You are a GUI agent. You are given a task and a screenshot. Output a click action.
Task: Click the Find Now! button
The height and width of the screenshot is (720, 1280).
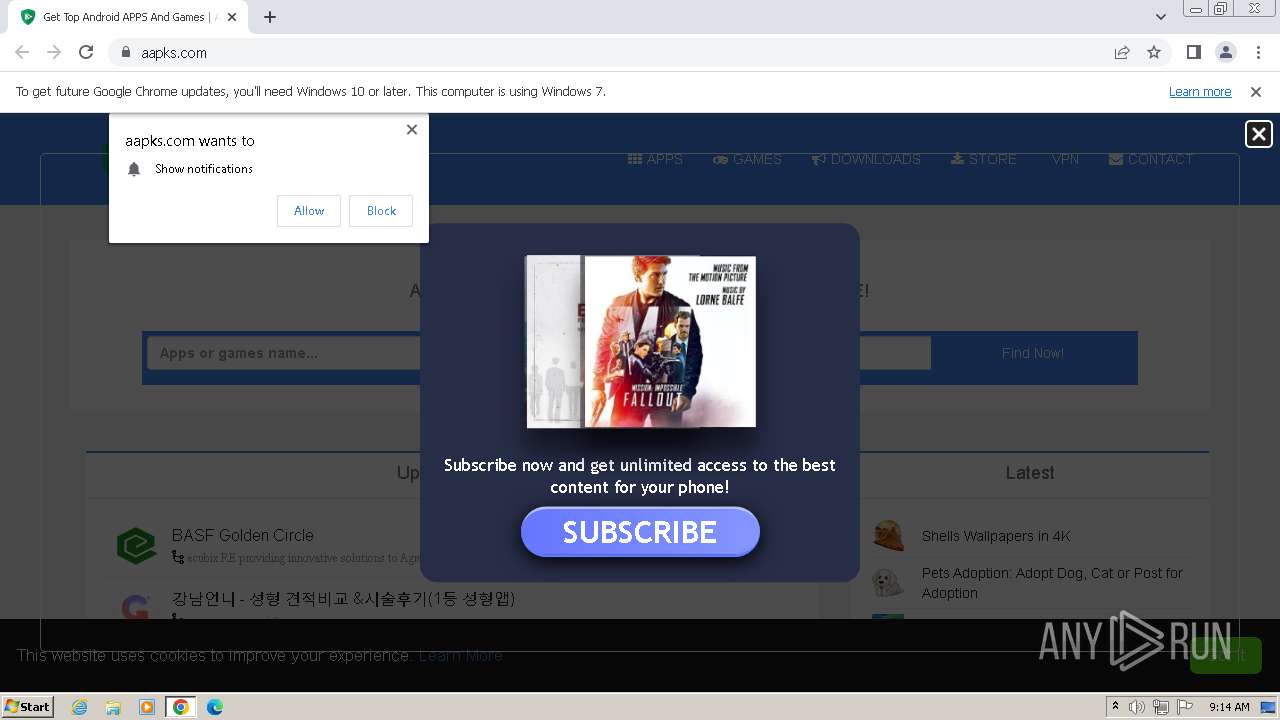click(x=1033, y=353)
